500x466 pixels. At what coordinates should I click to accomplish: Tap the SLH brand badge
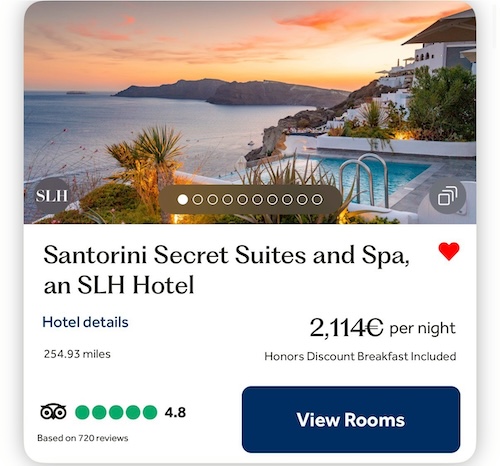pos(52,196)
